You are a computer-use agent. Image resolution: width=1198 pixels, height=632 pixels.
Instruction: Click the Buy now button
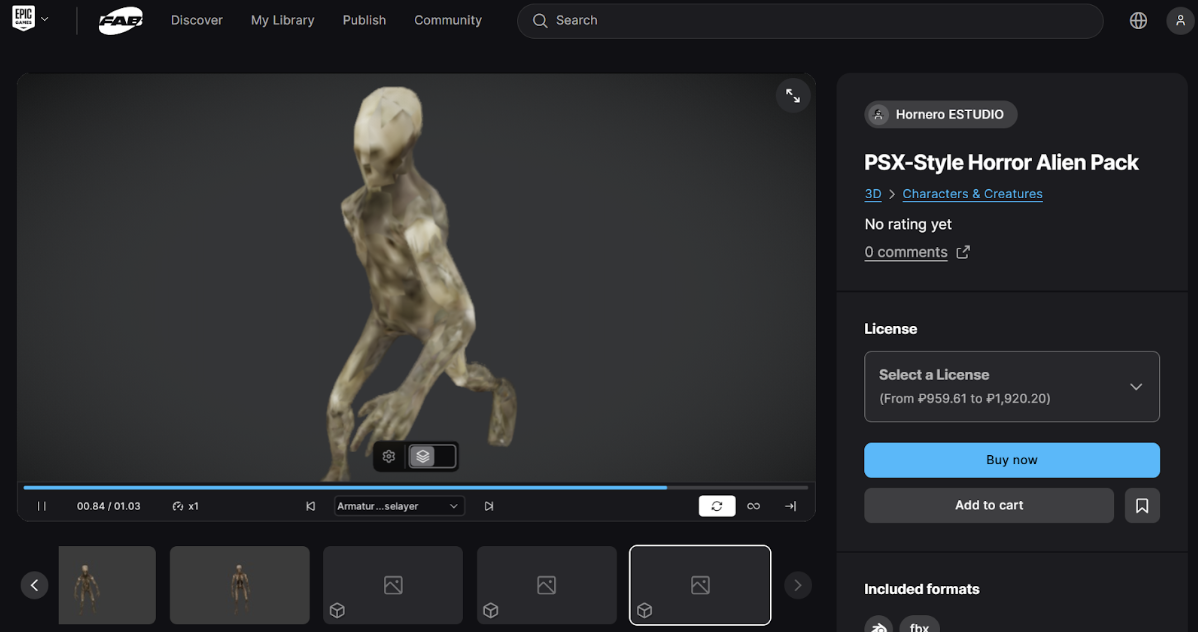1012,460
